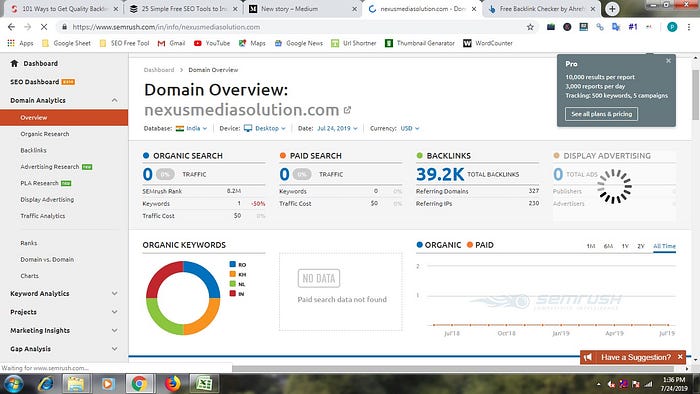Select All Time chart range
The width and height of the screenshot is (700, 394).
click(x=664, y=246)
